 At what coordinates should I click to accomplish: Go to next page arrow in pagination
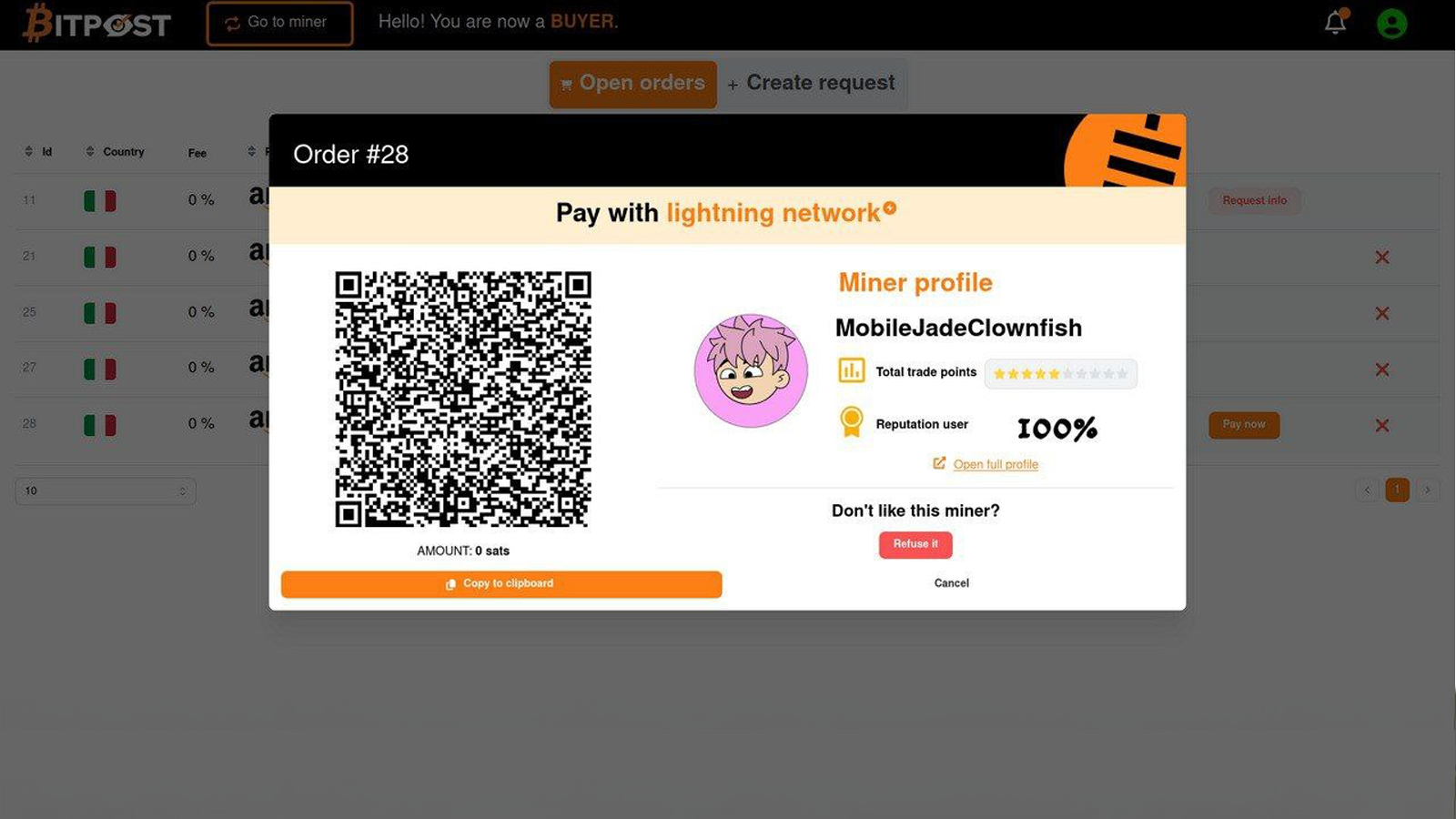[x=1427, y=490]
